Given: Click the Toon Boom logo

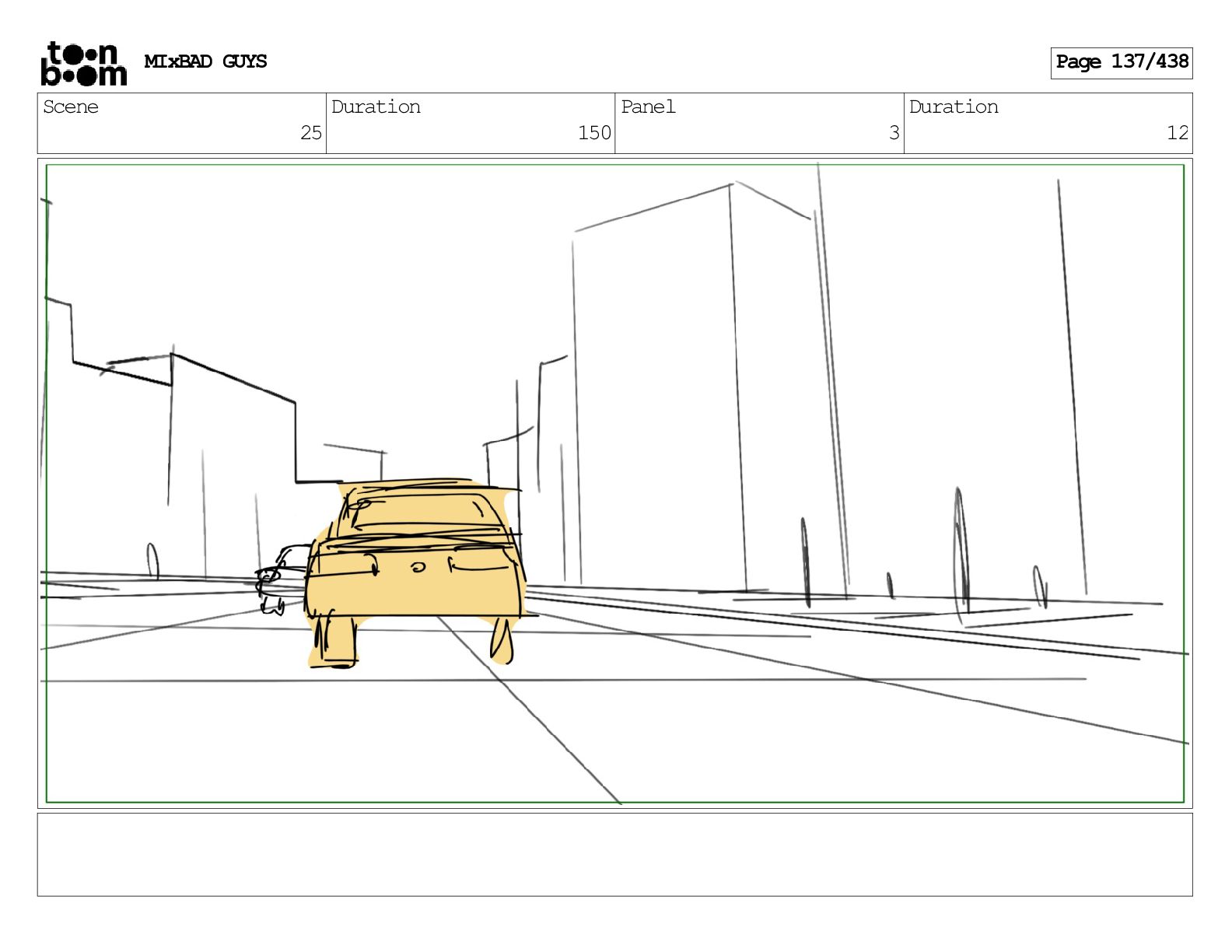Looking at the screenshot, I should (x=83, y=63).
